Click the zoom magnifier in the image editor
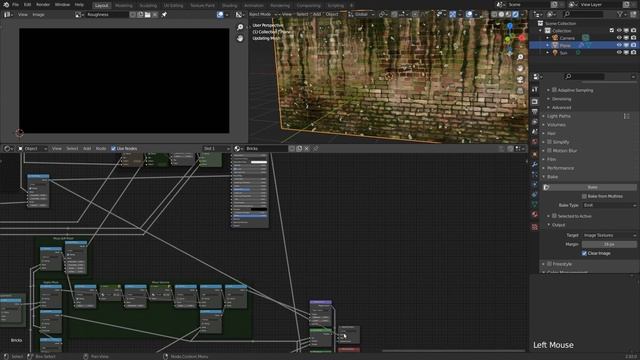Viewport: 640px width, 360px height. [240, 27]
